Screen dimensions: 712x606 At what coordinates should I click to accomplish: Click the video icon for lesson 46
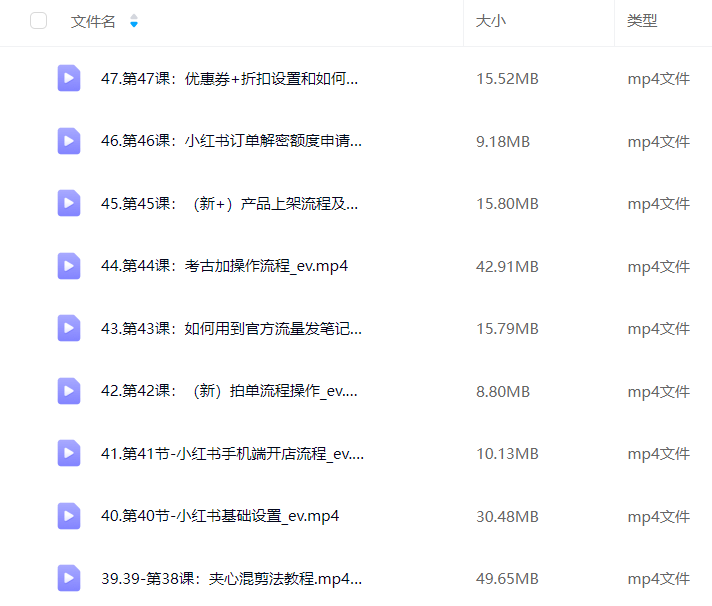69,141
